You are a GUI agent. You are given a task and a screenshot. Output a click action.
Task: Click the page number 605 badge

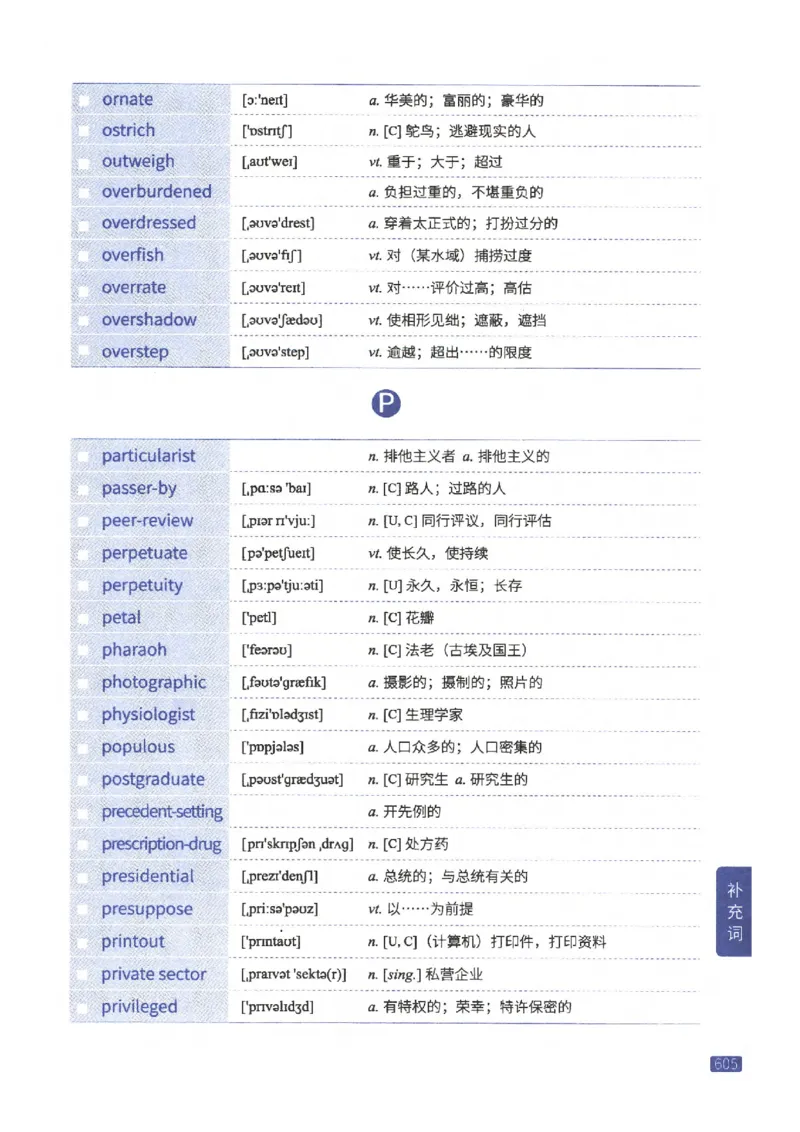(x=725, y=1063)
